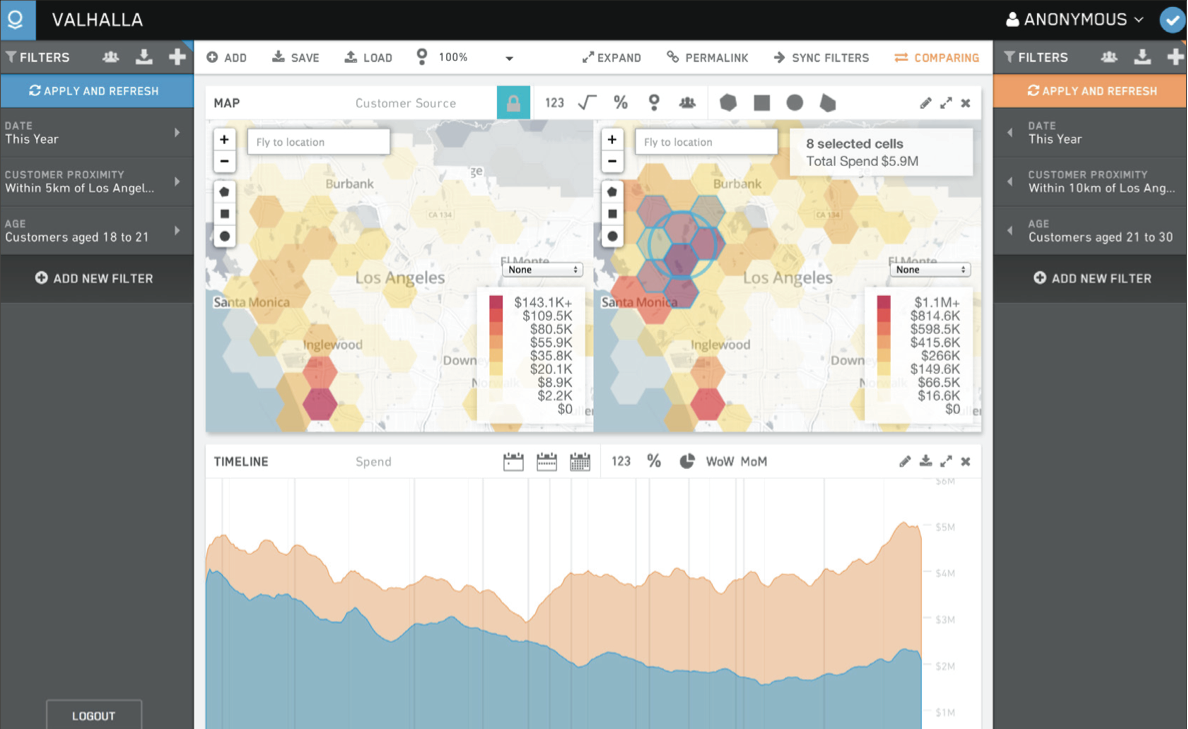The width and height of the screenshot is (1188, 729).
Task: Enable WoW comparison on timeline
Action: pyautogui.click(x=720, y=461)
